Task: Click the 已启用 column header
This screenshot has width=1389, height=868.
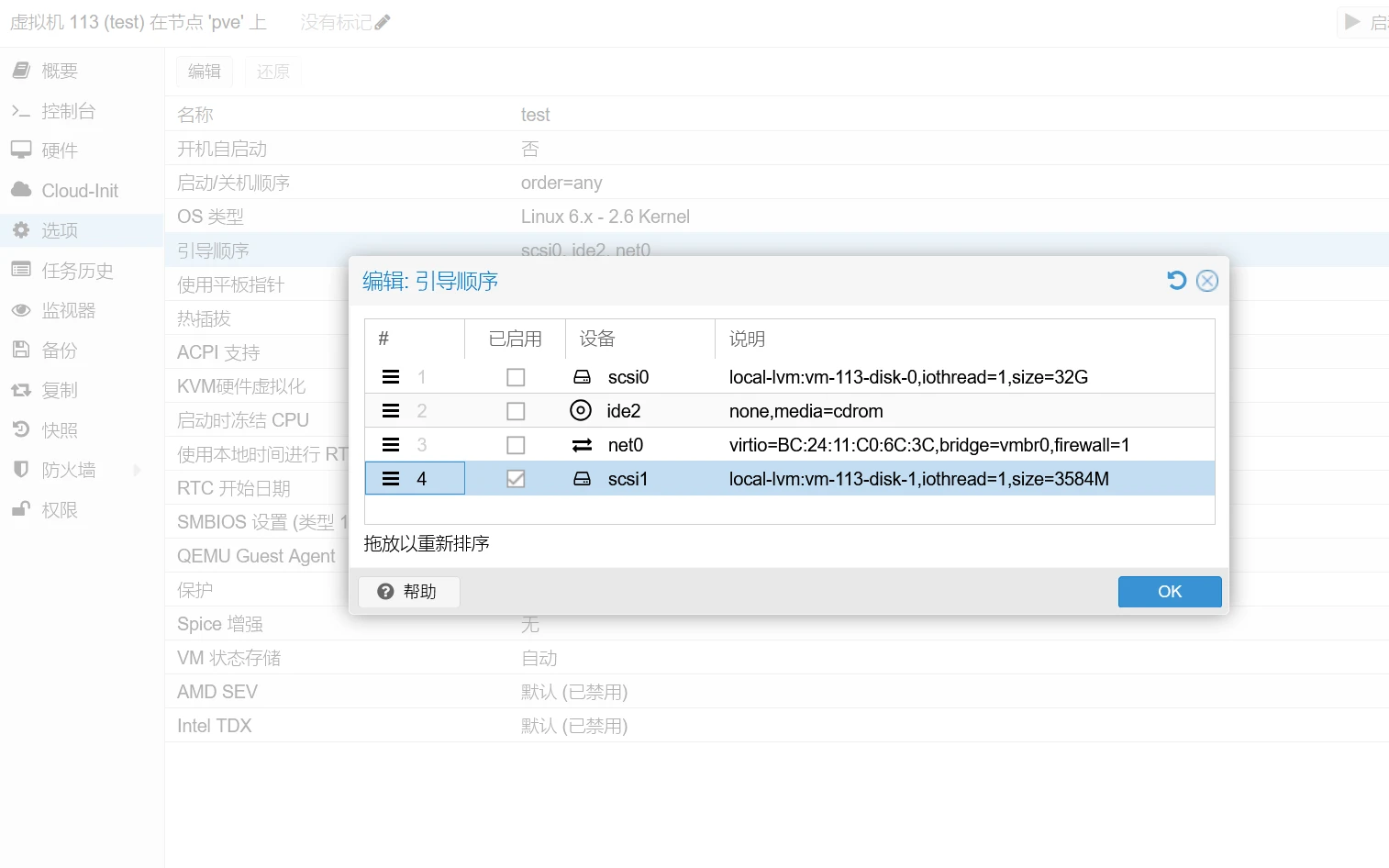Action: coord(516,339)
